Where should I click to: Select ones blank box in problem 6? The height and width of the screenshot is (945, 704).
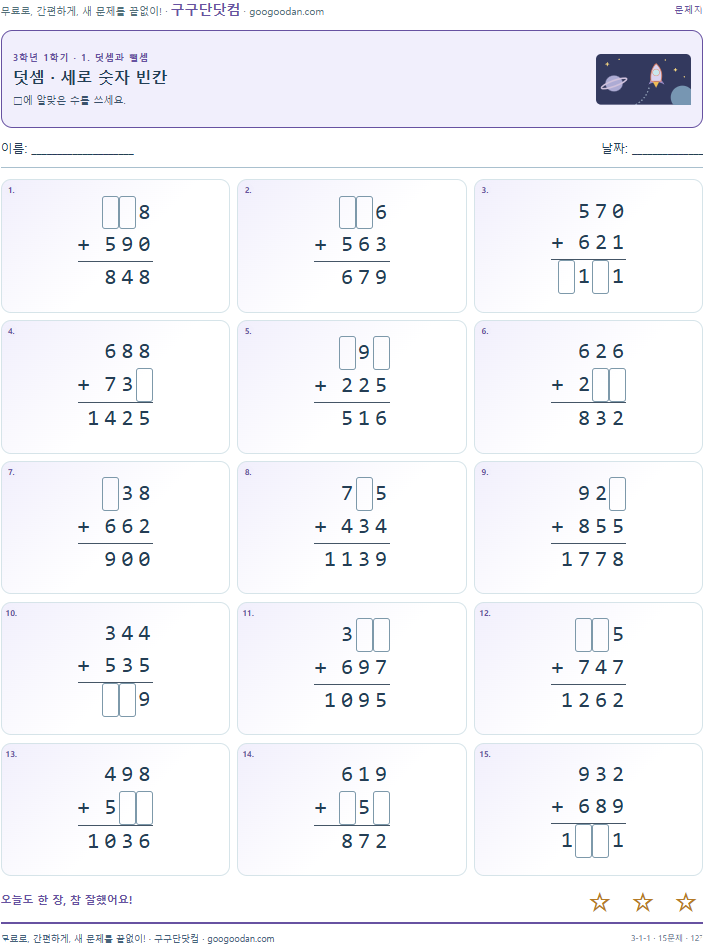click(x=617, y=385)
